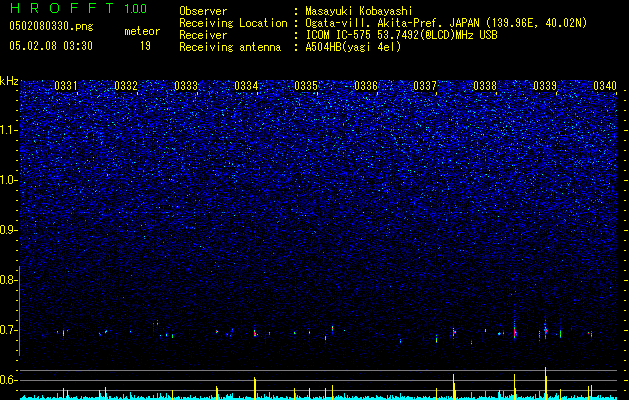Click the 0.8 kHz axis label
Image resolution: width=629 pixels, height=400 pixels.
(8, 280)
